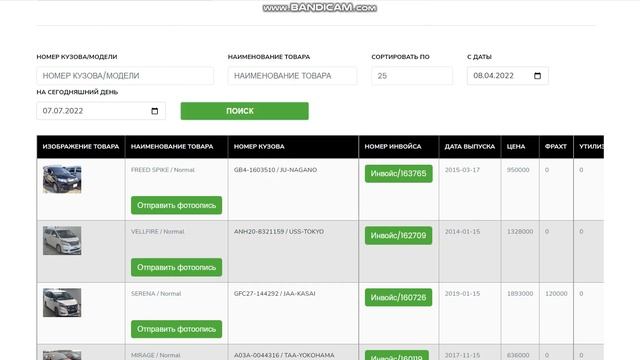
Task: Send photo inventory for SERENA
Action: (176, 329)
